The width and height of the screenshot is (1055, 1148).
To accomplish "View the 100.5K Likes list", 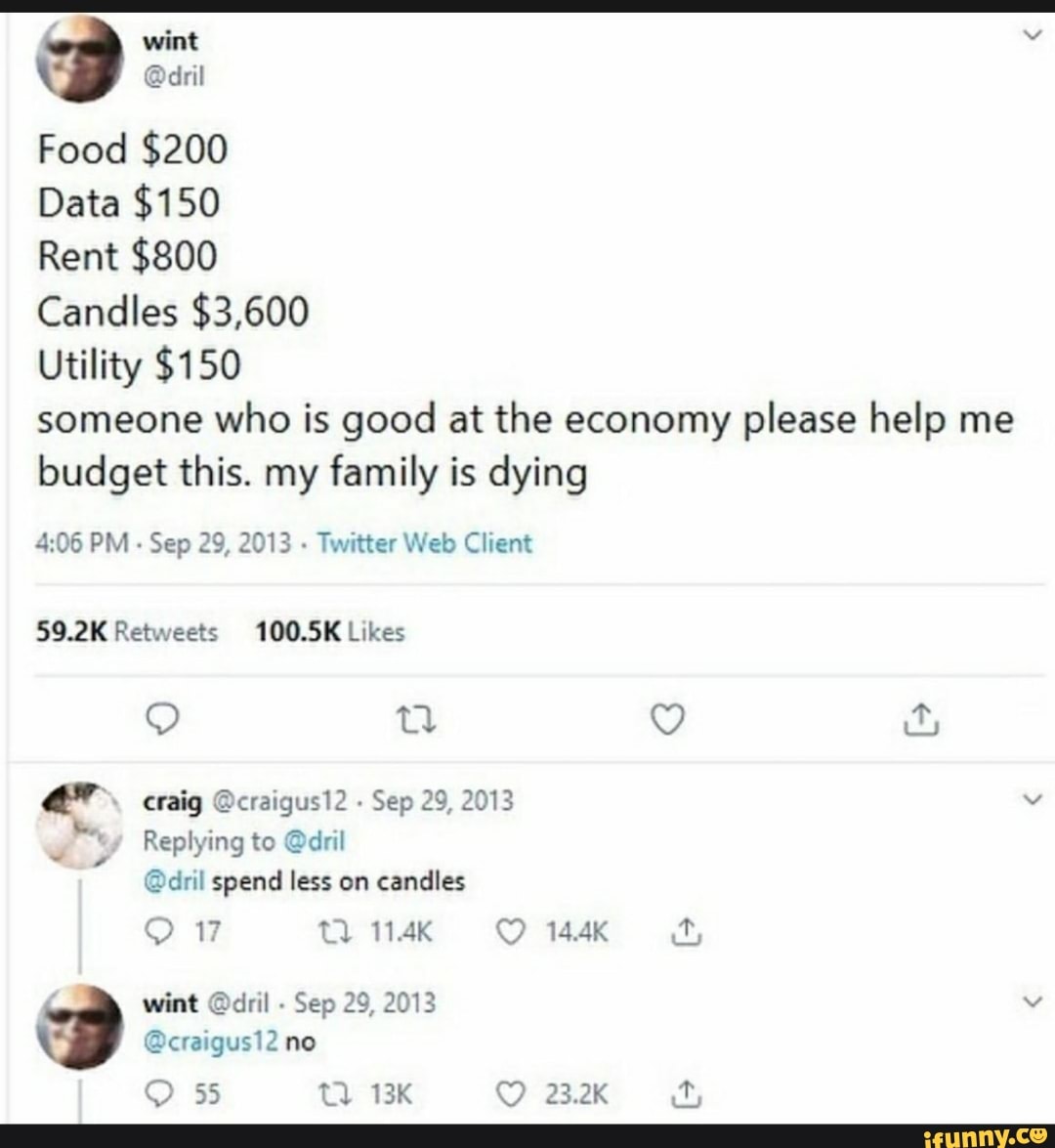I will 329,631.
